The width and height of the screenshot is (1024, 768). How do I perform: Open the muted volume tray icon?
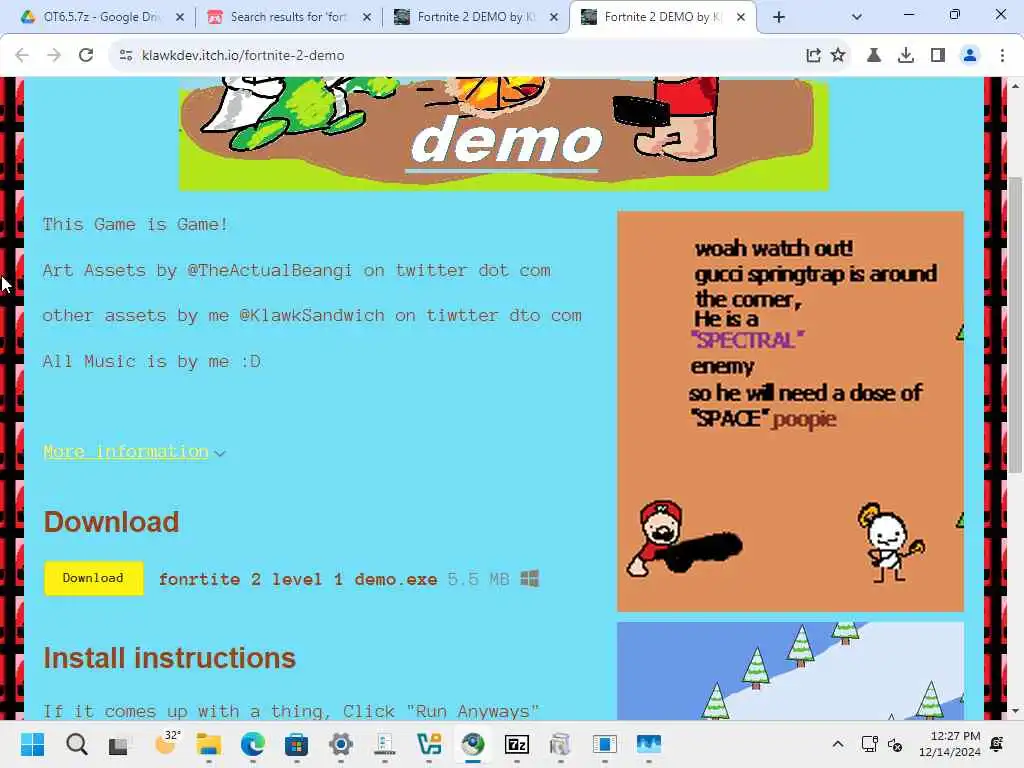coord(895,744)
